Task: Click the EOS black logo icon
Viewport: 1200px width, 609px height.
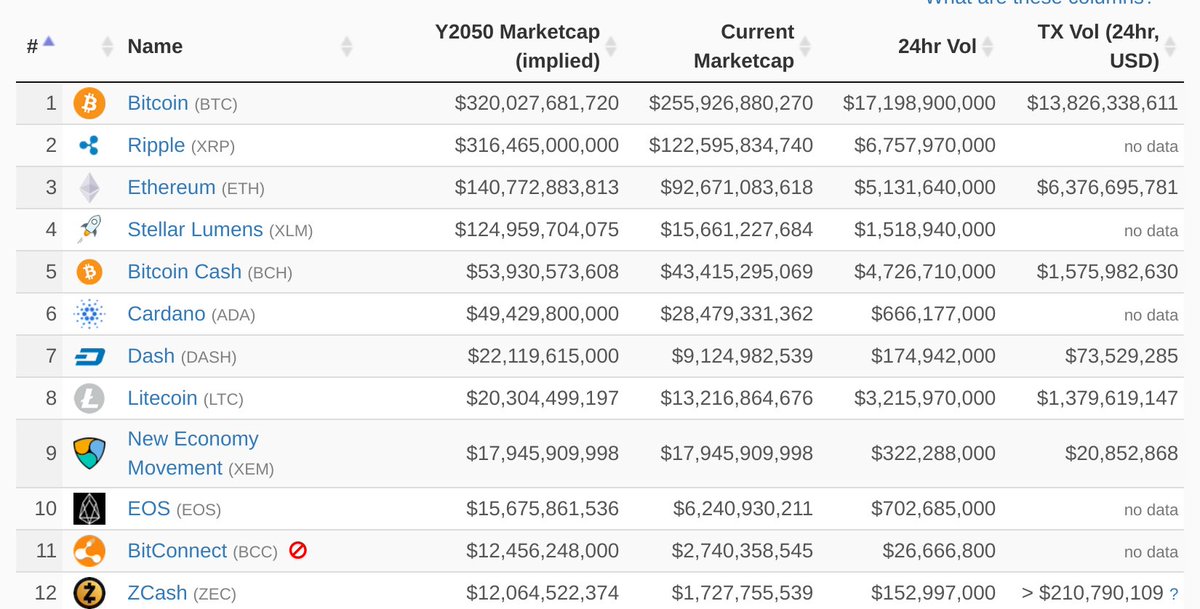Action: [x=89, y=509]
